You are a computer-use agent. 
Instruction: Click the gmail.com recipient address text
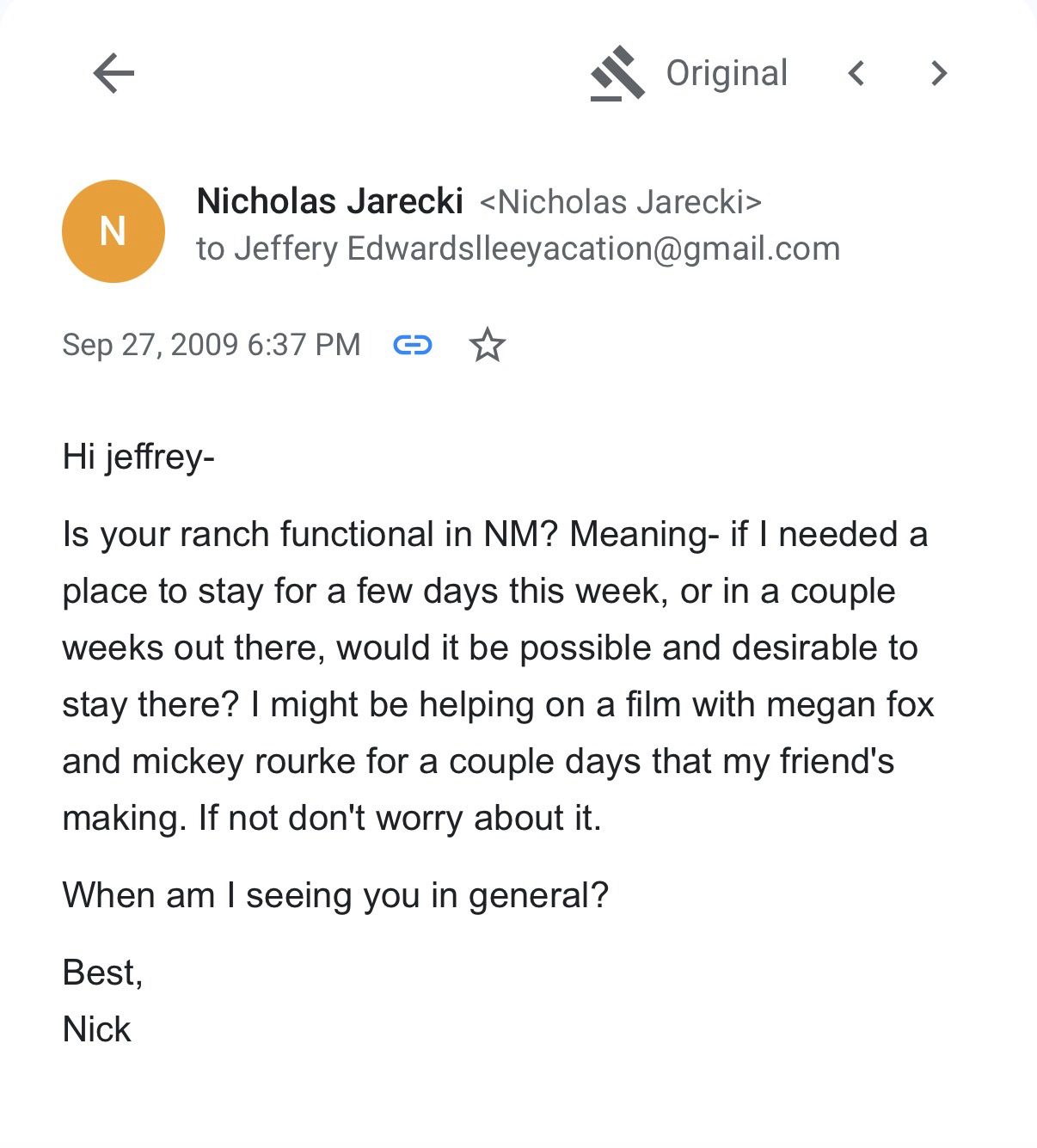point(593,249)
